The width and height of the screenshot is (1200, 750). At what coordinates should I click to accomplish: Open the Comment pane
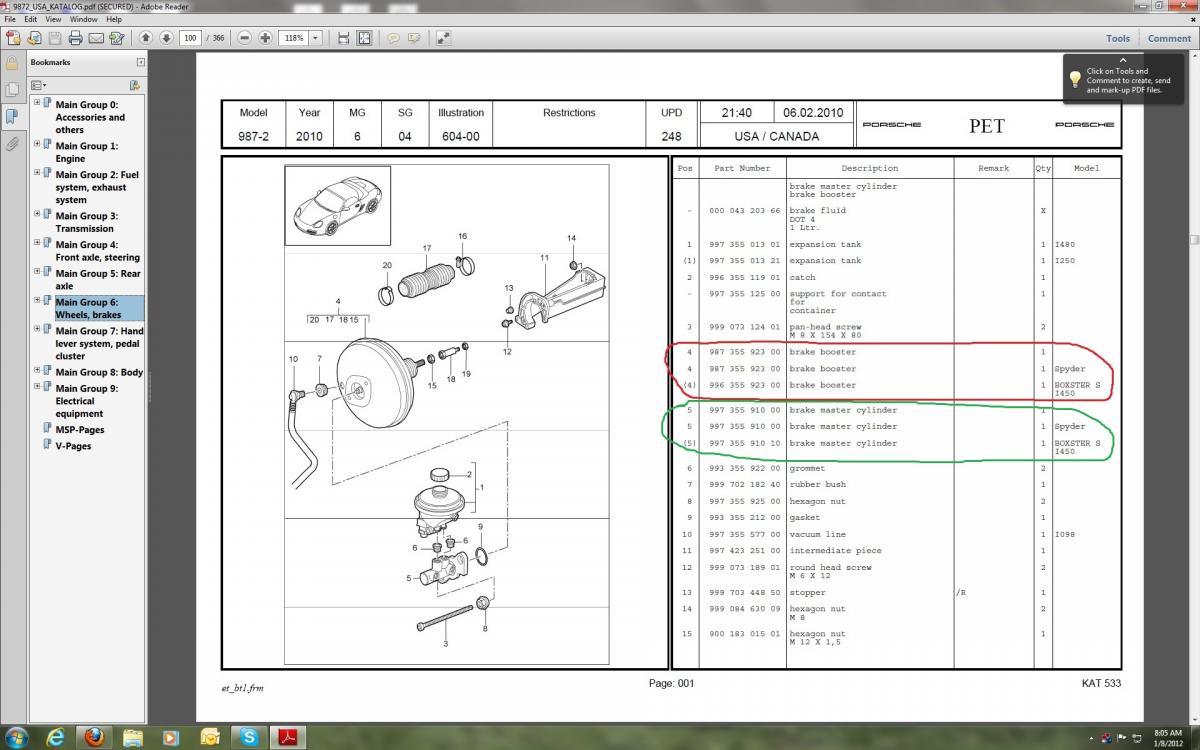[x=1169, y=38]
